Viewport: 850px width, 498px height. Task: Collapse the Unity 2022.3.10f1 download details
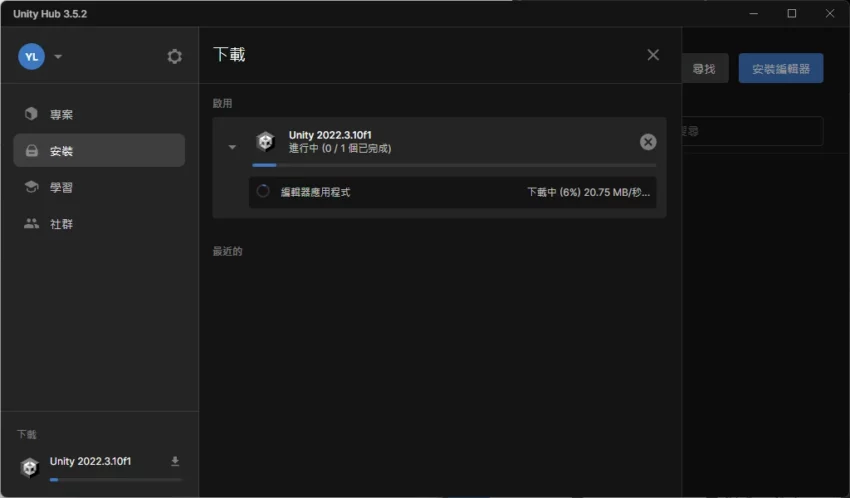tap(232, 147)
